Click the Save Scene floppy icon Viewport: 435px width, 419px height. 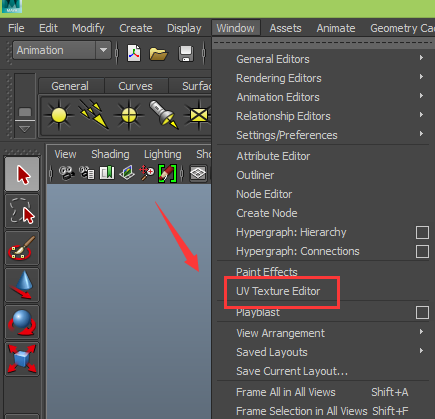tap(186, 53)
